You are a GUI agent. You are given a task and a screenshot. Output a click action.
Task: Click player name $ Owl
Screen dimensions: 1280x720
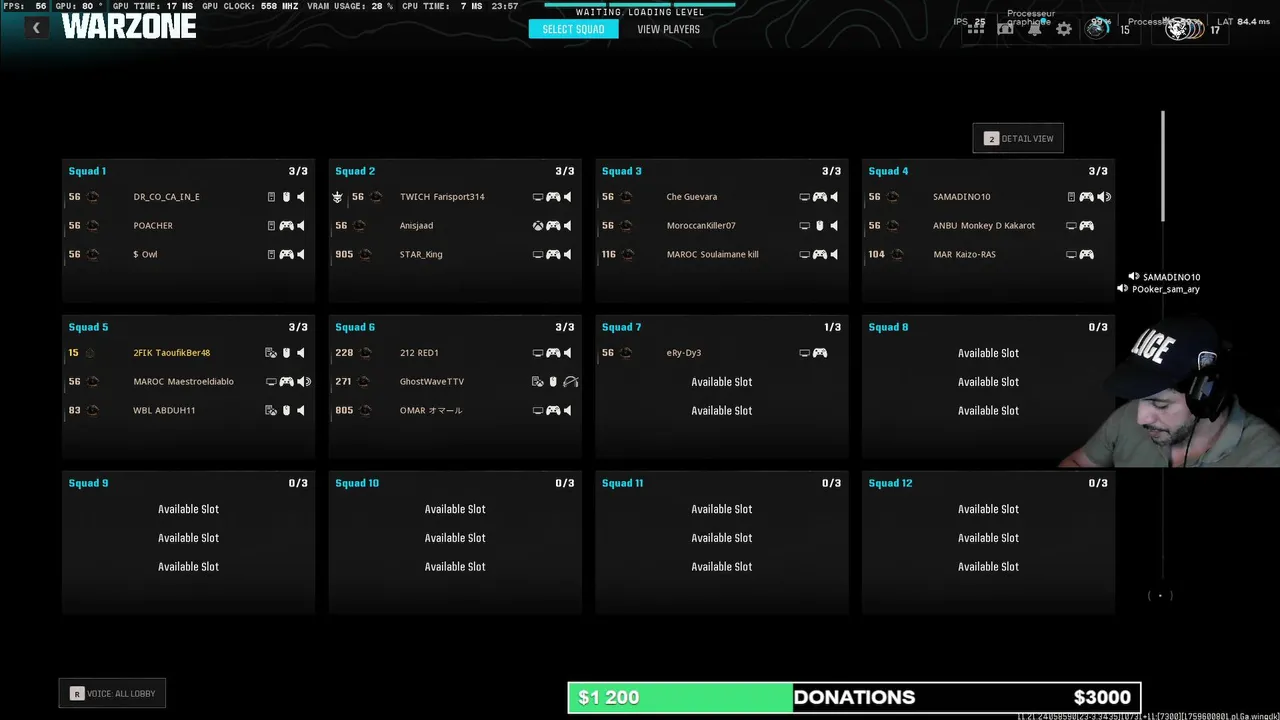point(145,255)
